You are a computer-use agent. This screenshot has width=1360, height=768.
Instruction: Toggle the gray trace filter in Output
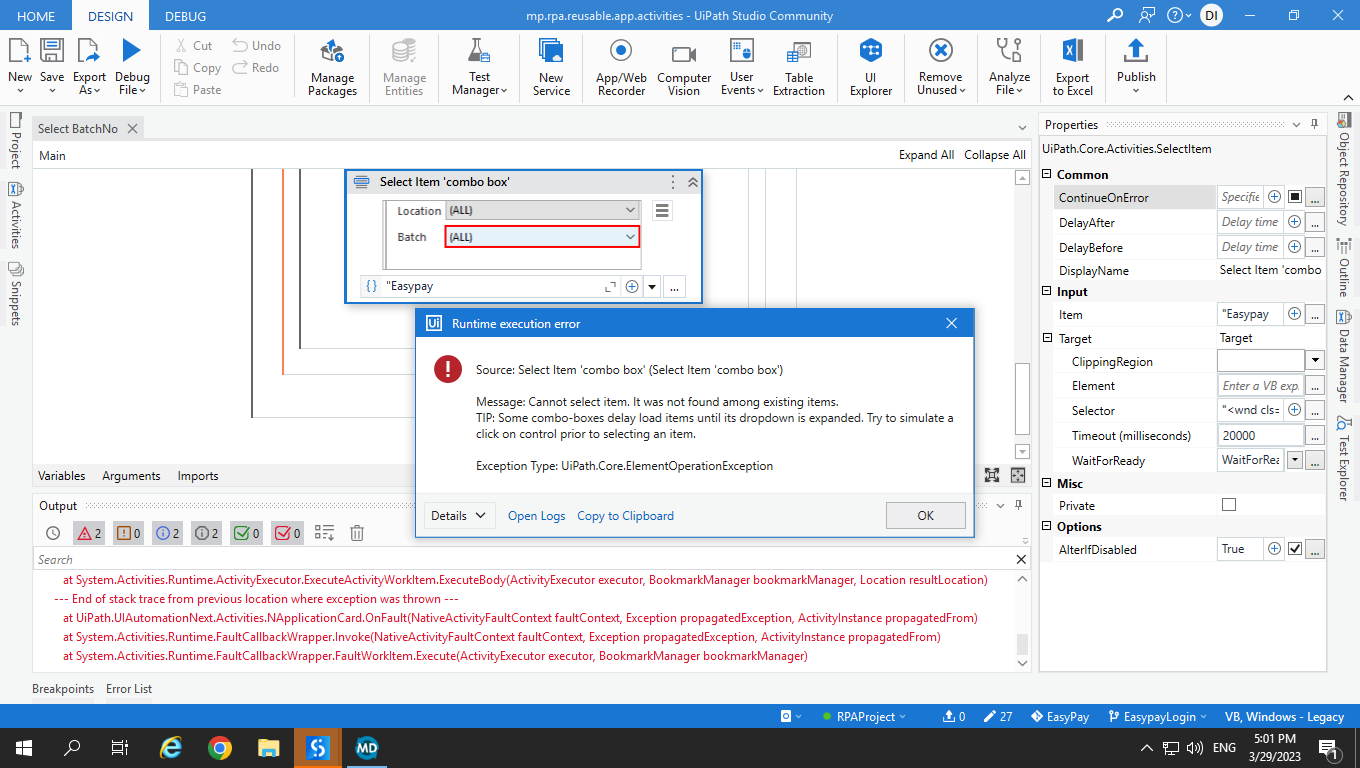pos(206,533)
